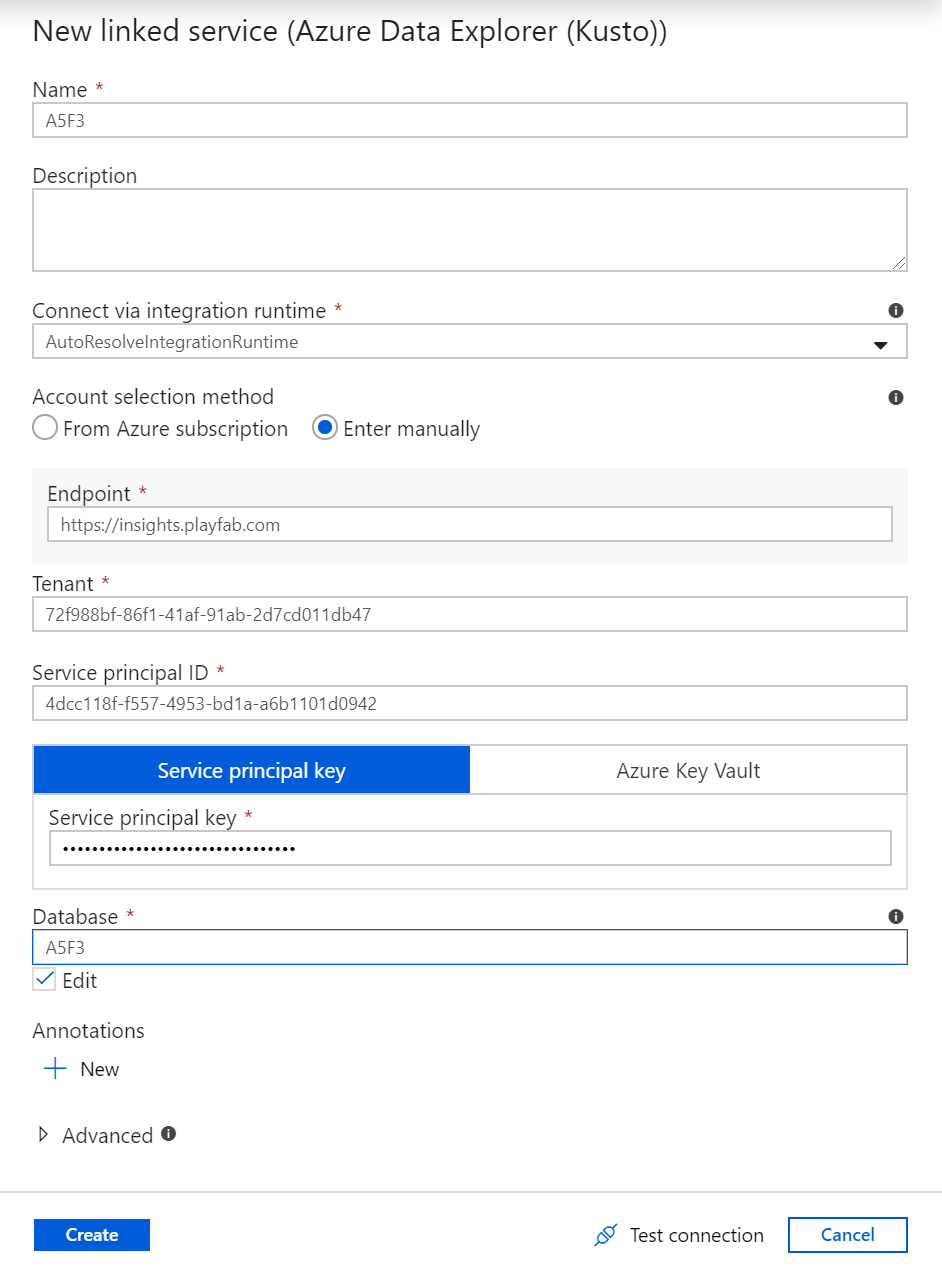This screenshot has height=1273, width=942.
Task: Click the Database field info icon
Action: click(x=896, y=916)
